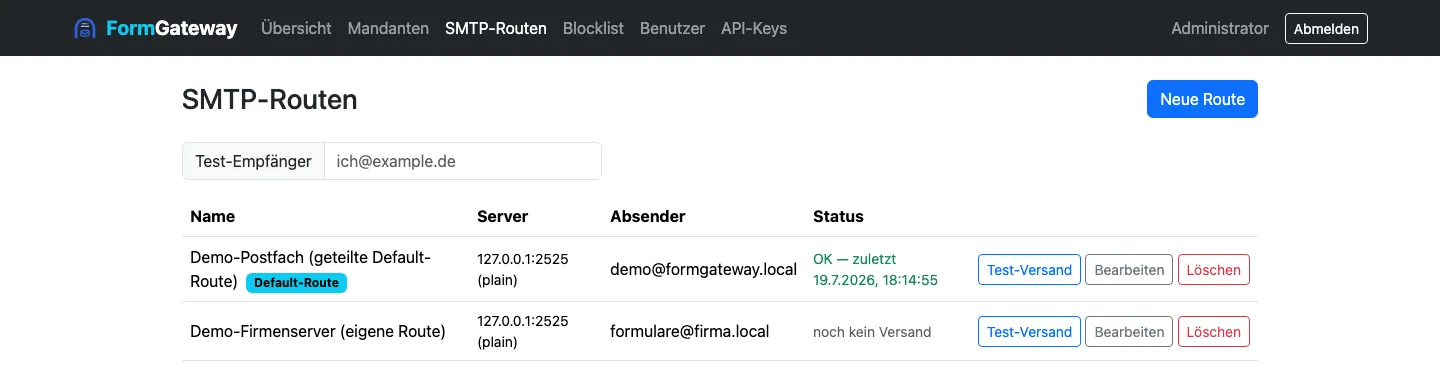Open the FormGateway brand link
The width and height of the screenshot is (1440, 386).
tap(156, 28)
